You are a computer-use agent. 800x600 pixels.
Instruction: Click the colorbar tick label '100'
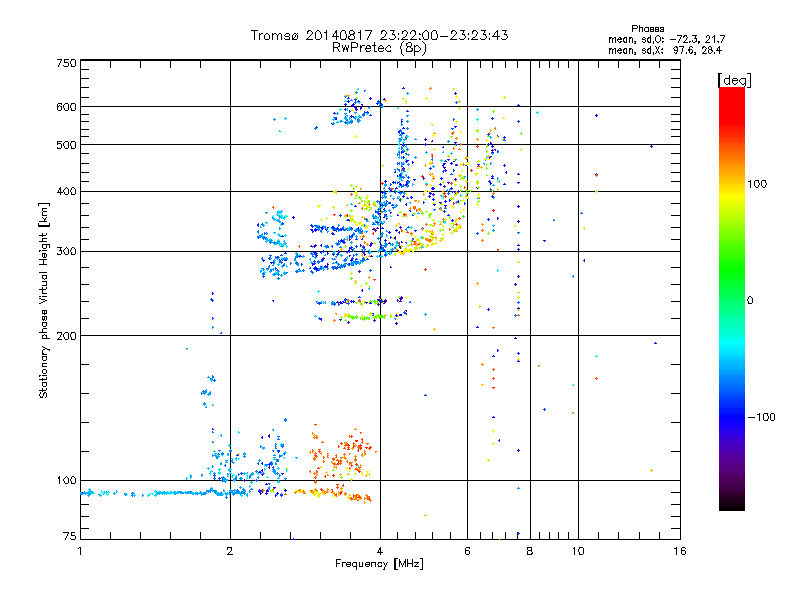757,184
